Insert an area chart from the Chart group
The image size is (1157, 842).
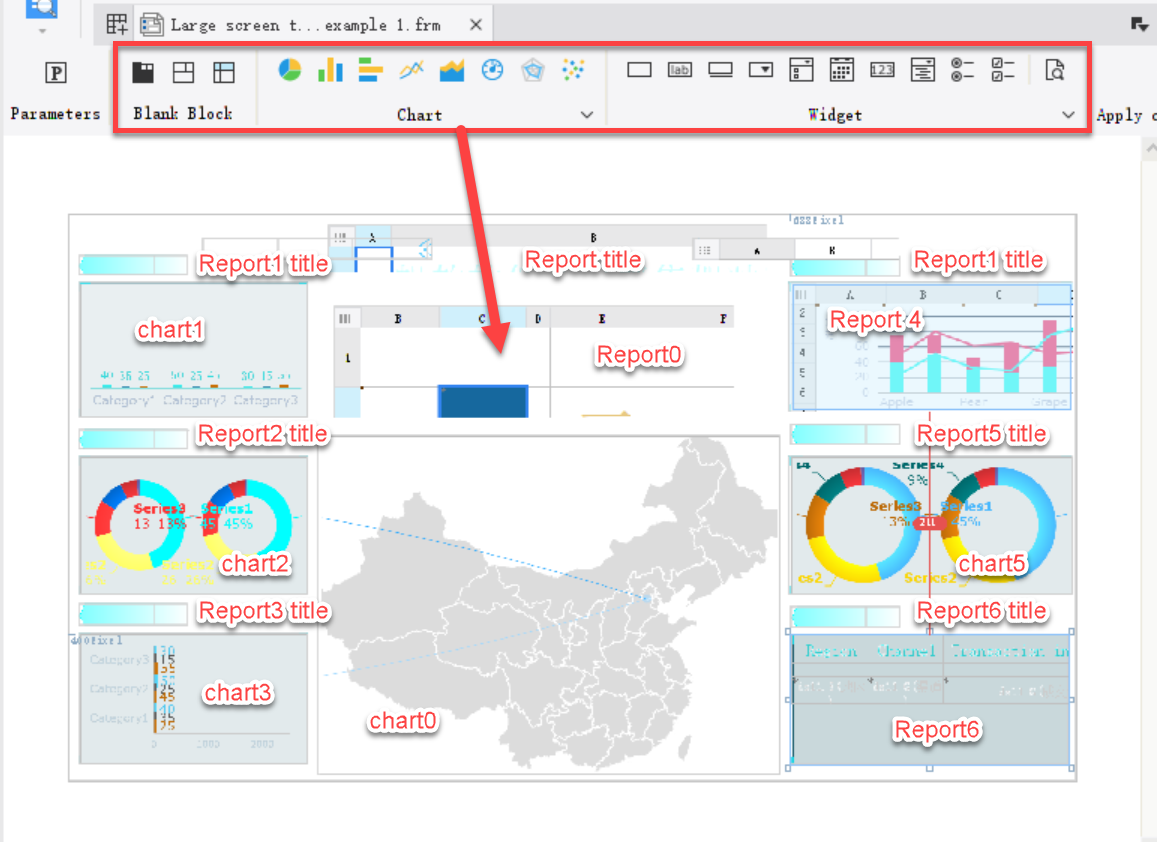(x=452, y=70)
